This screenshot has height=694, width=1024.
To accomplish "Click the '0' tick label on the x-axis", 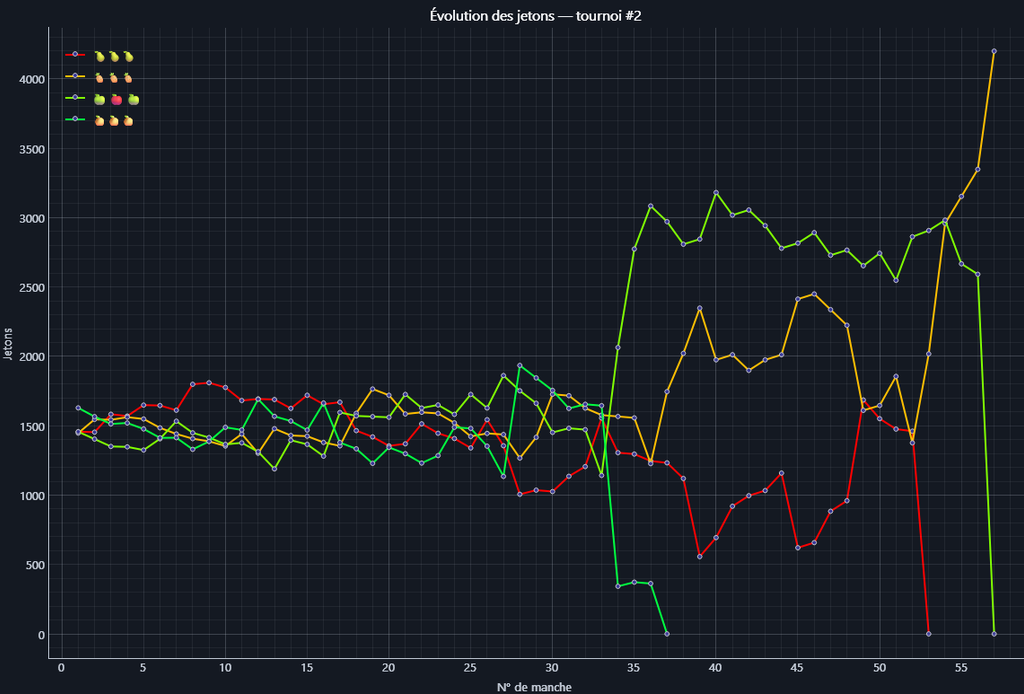I will [x=61, y=668].
